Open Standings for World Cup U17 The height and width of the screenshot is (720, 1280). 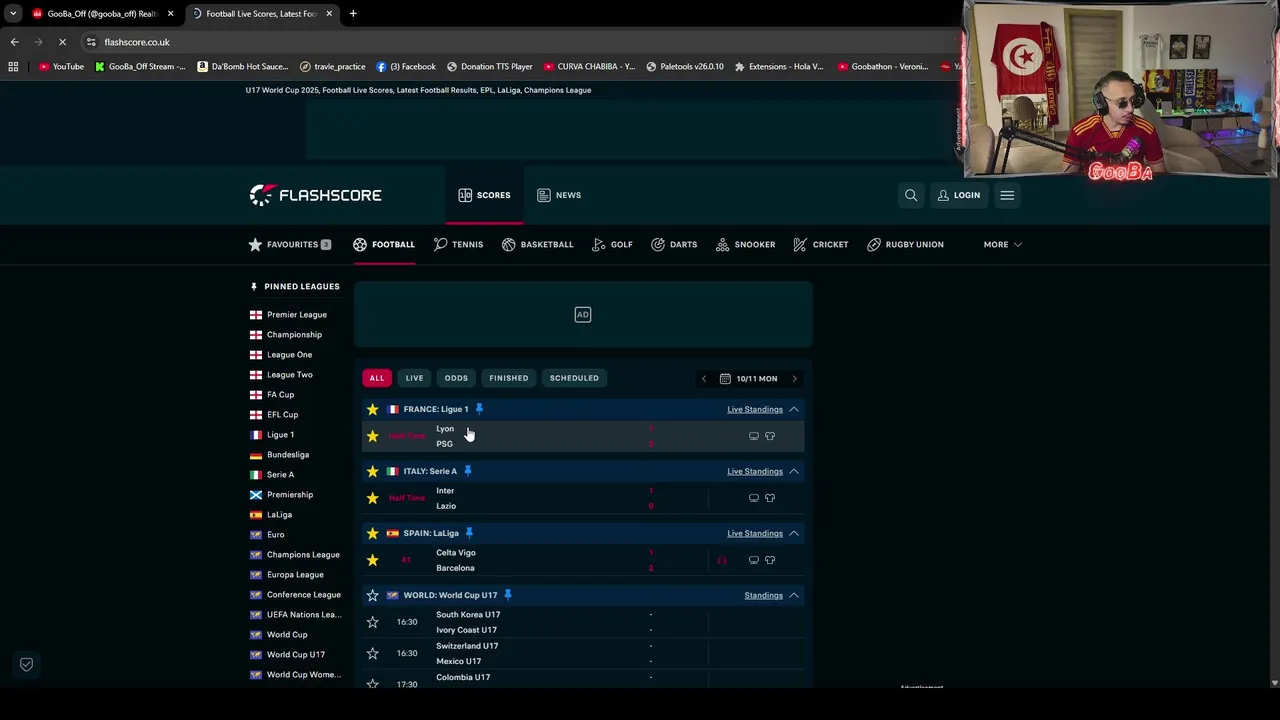pos(764,595)
